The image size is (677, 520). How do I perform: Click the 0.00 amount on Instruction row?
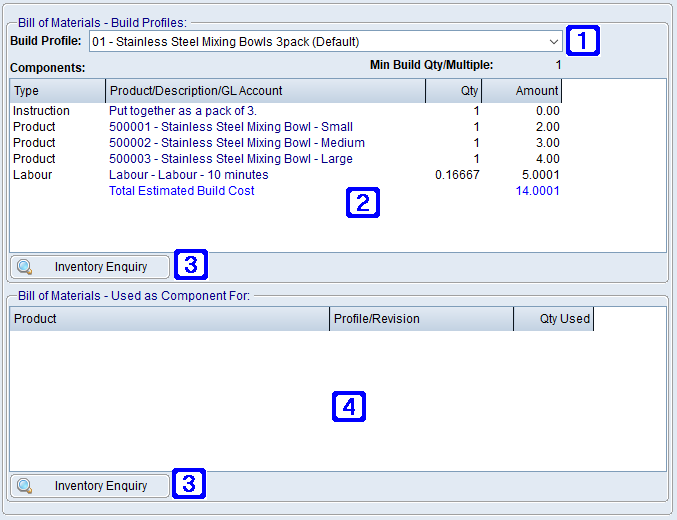pos(548,111)
